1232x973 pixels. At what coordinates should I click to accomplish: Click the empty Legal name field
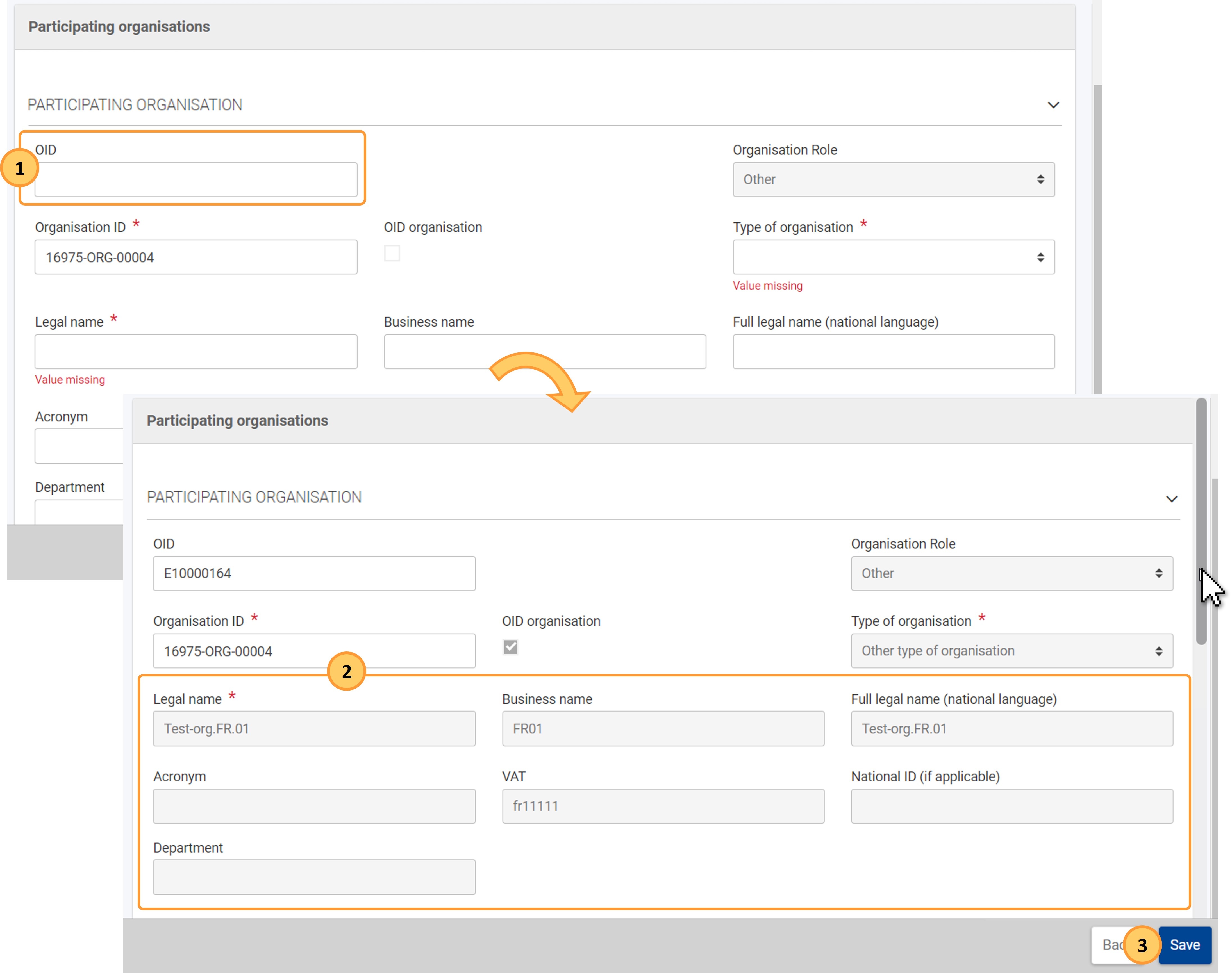196,352
